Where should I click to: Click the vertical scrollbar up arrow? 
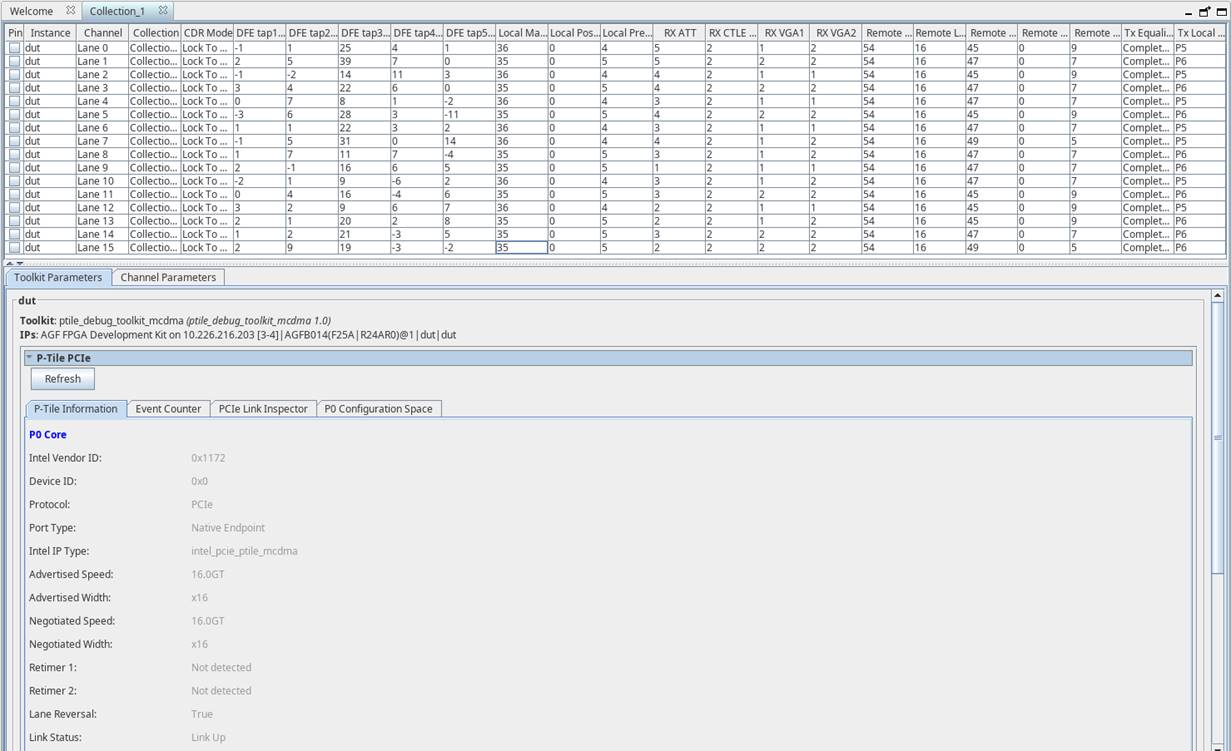pyautogui.click(x=1217, y=296)
